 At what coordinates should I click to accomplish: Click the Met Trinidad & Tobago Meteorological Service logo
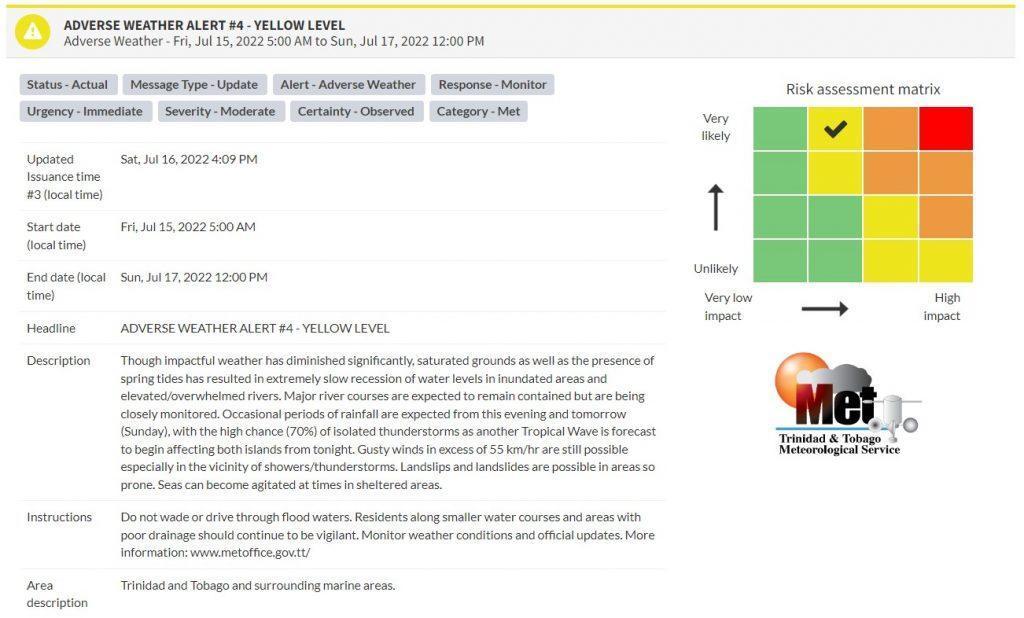tap(846, 404)
